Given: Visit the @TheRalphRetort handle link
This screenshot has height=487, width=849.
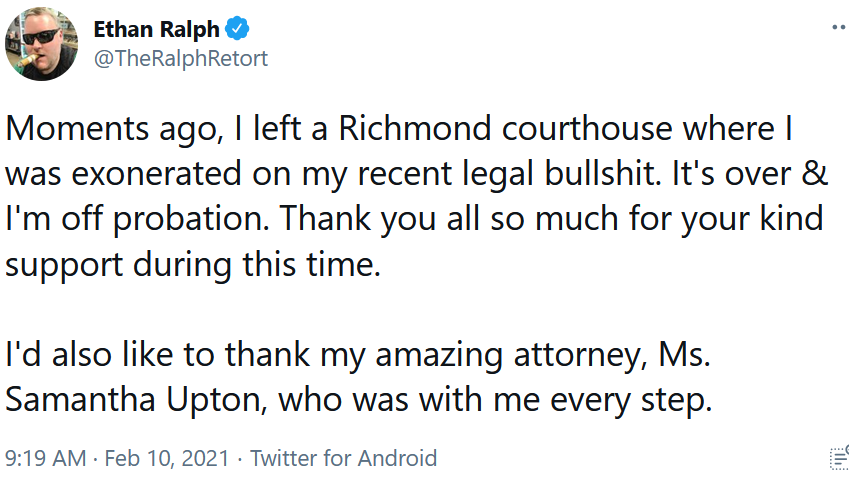Looking at the screenshot, I should (181, 59).
